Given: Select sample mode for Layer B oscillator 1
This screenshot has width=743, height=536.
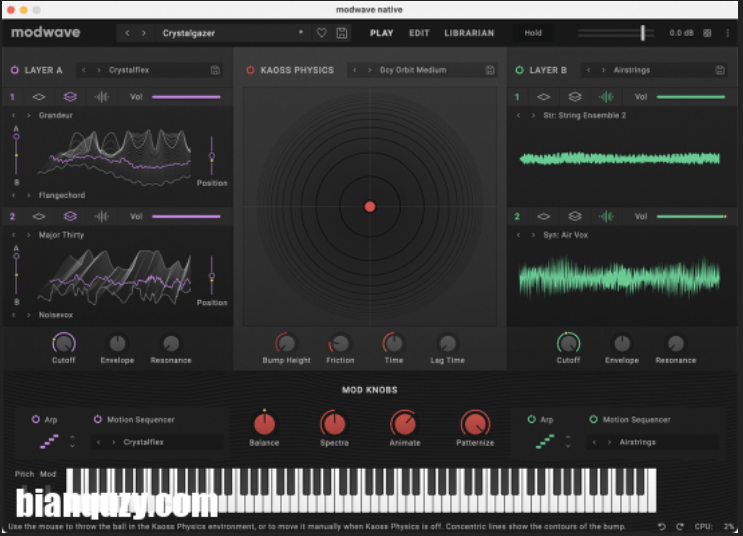Looking at the screenshot, I should [x=606, y=97].
